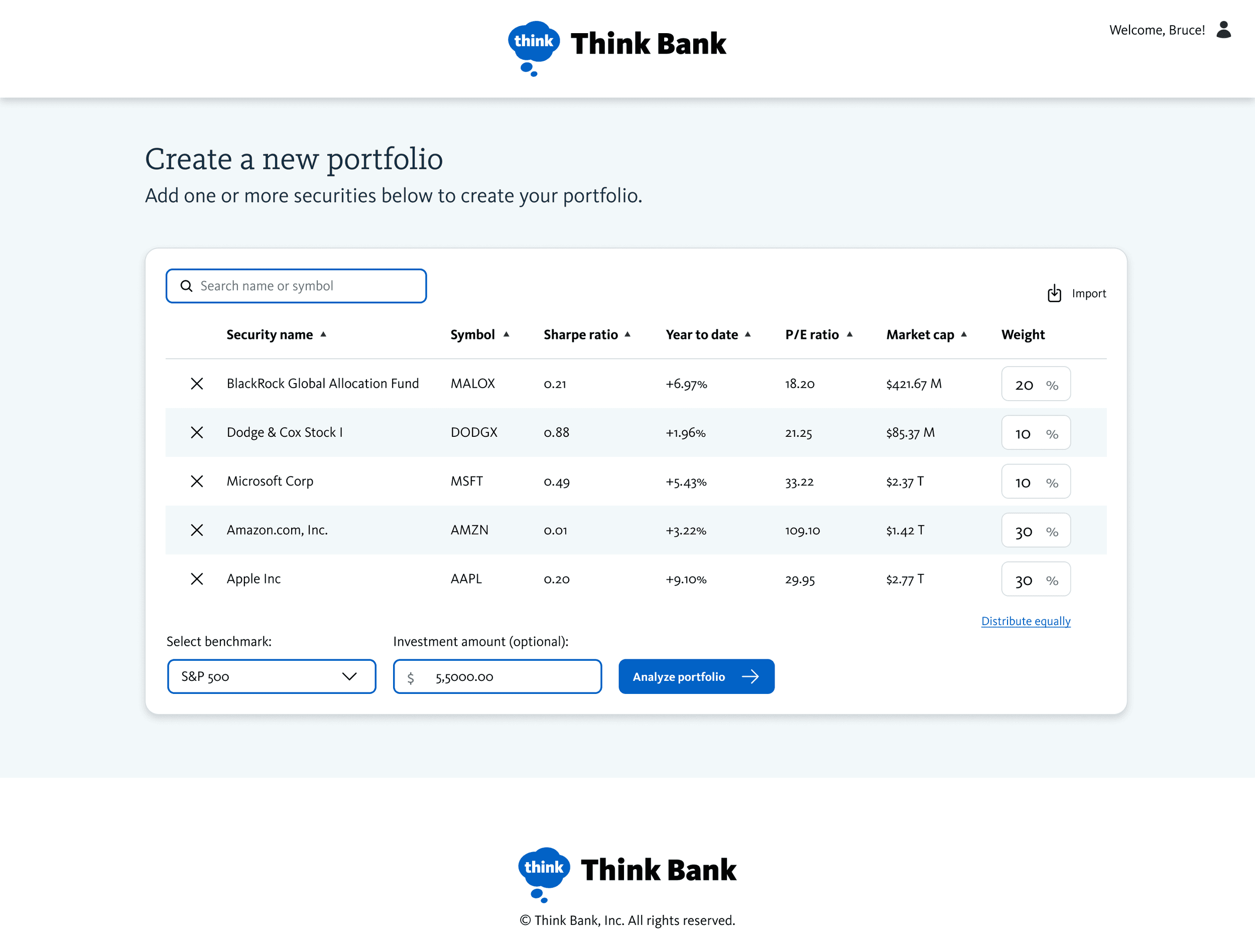Edit the MSFT weight field
The image size is (1255, 952).
pyautogui.click(x=1036, y=482)
